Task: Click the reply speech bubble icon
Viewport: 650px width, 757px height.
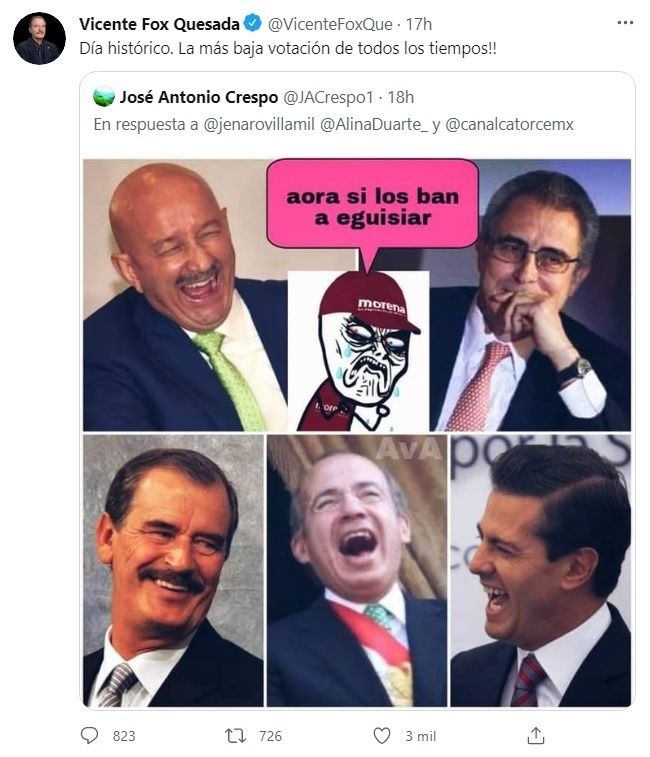Action: tap(91, 736)
